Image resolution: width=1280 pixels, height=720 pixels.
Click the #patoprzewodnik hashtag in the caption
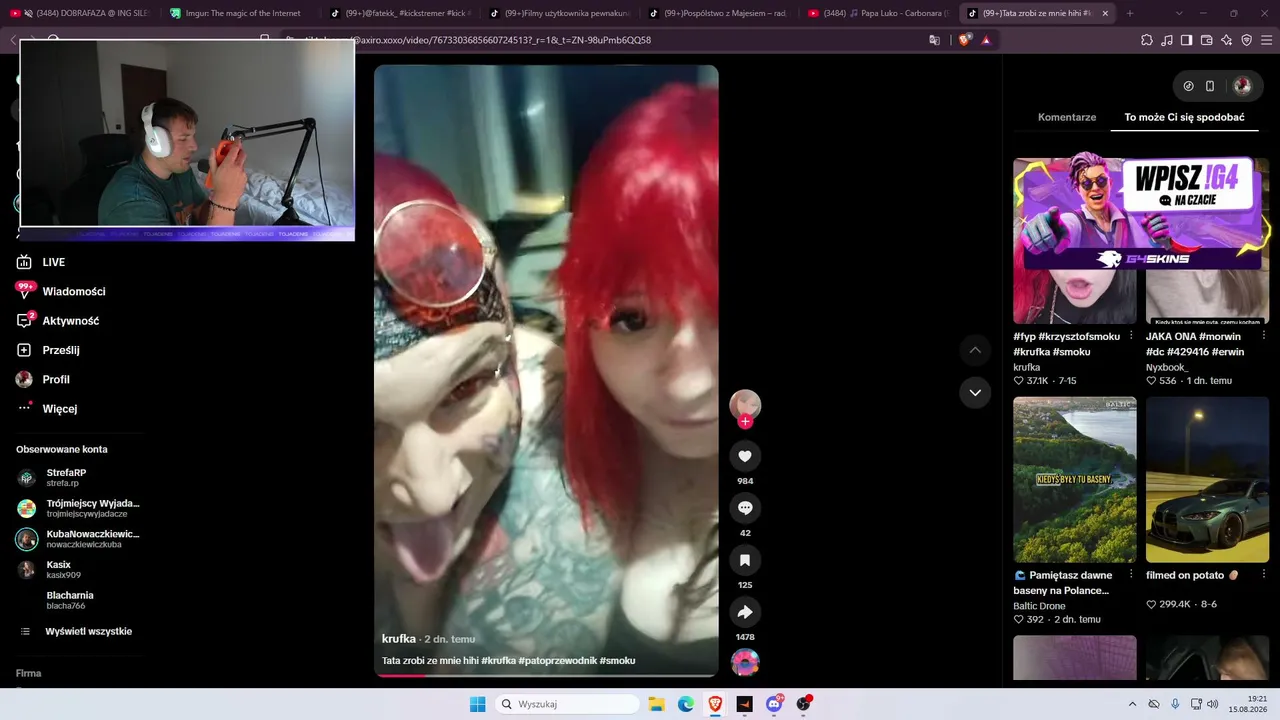(557, 661)
